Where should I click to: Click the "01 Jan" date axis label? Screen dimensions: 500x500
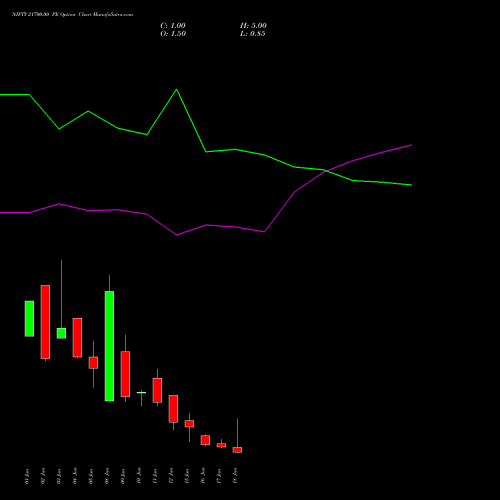coord(27,476)
